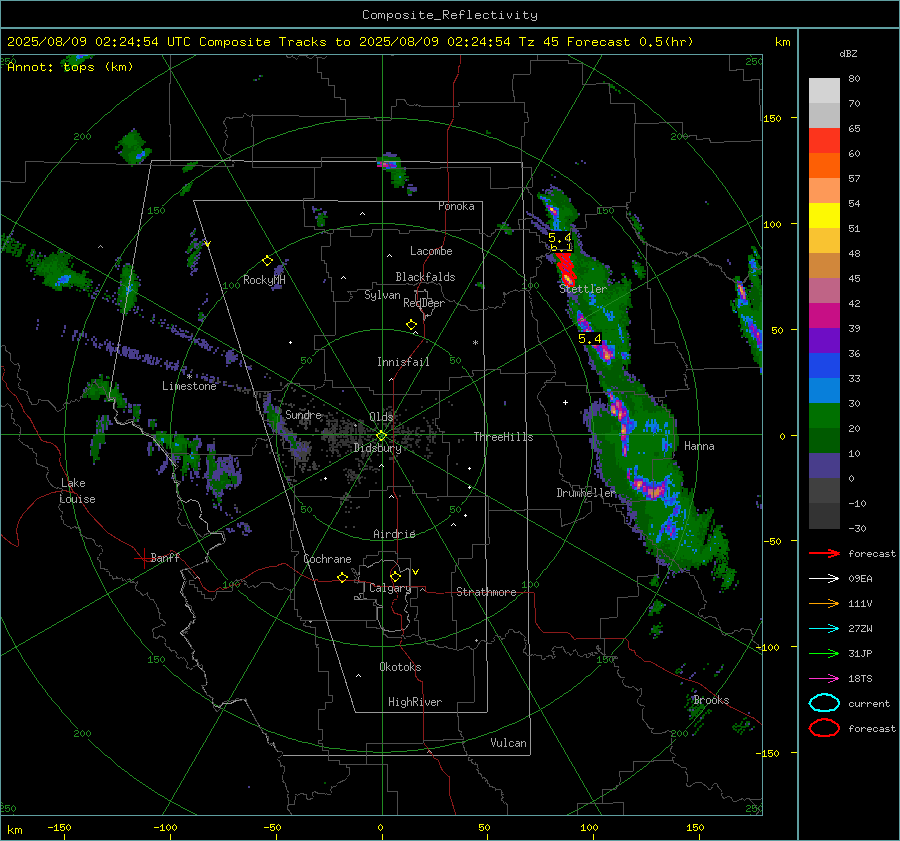Click the yellow diamond marker below Cochrane
This screenshot has width=900, height=841.
point(343,577)
